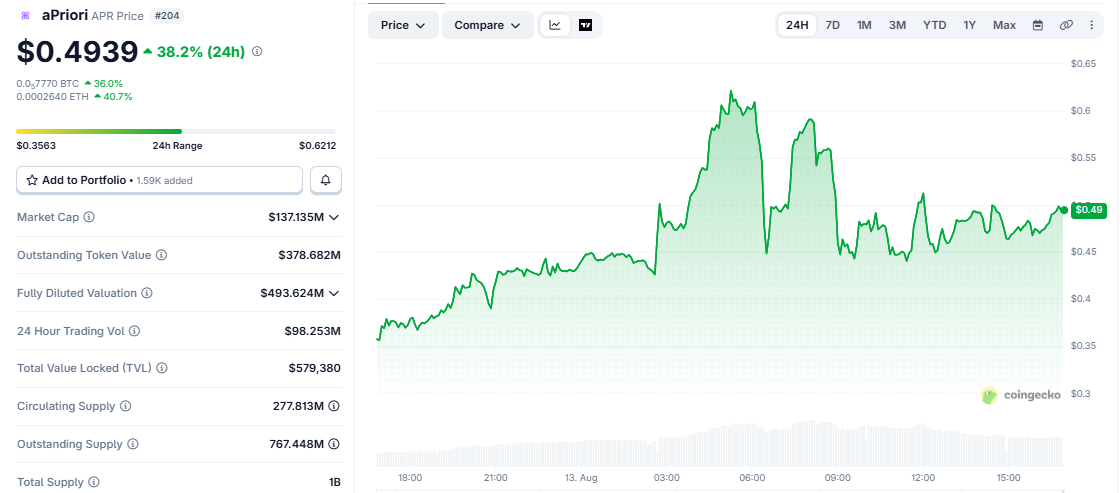Switch to TradingView chart icon

586,25
